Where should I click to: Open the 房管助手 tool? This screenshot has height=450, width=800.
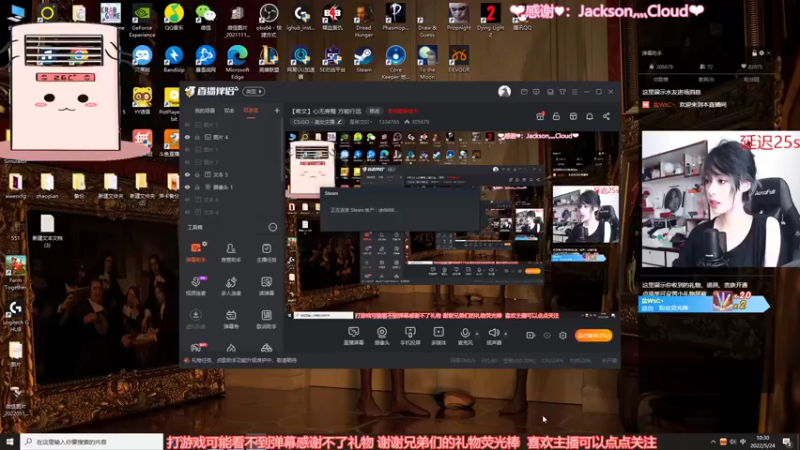(x=231, y=252)
